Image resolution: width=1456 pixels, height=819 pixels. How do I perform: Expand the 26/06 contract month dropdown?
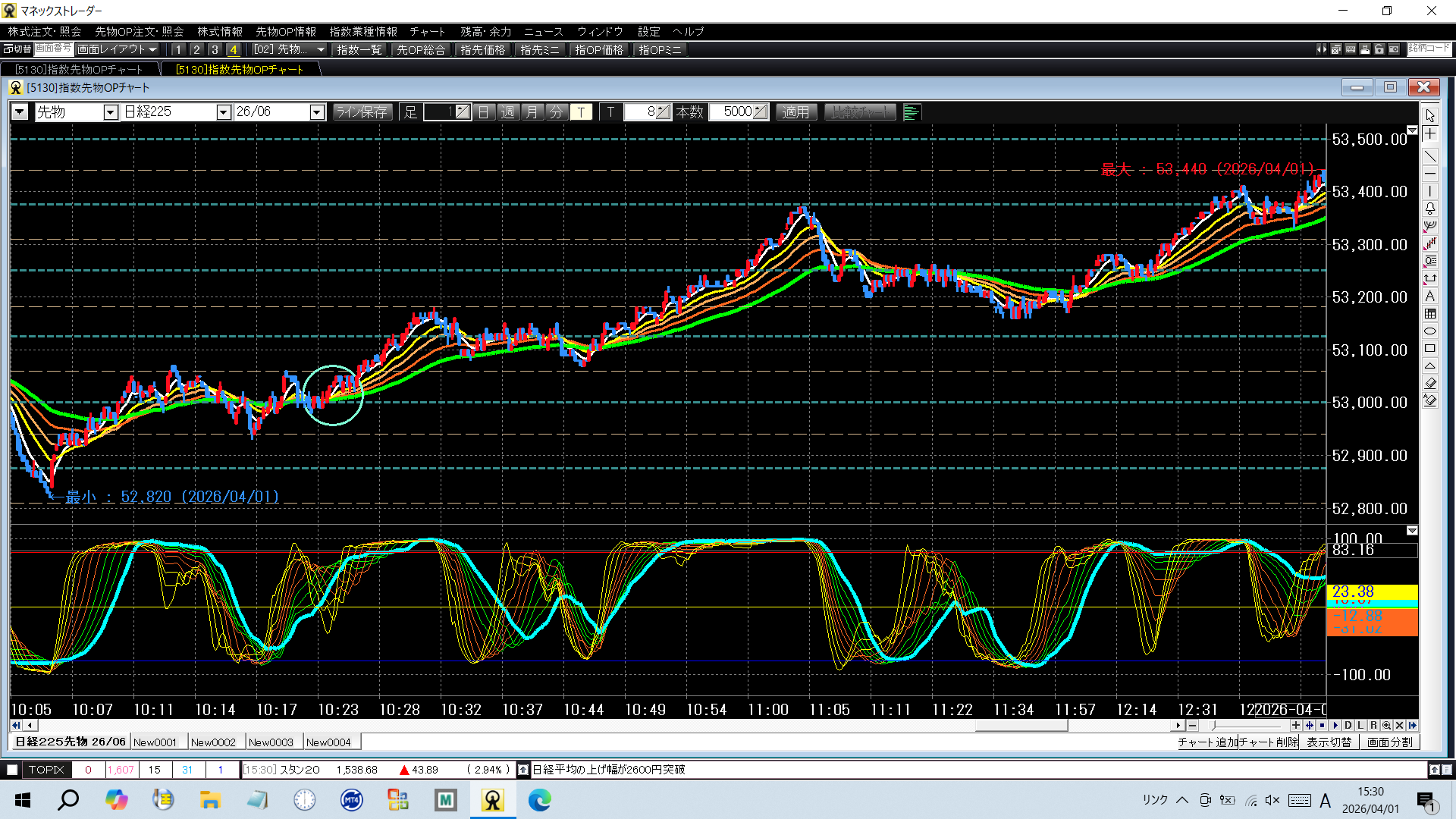317,112
